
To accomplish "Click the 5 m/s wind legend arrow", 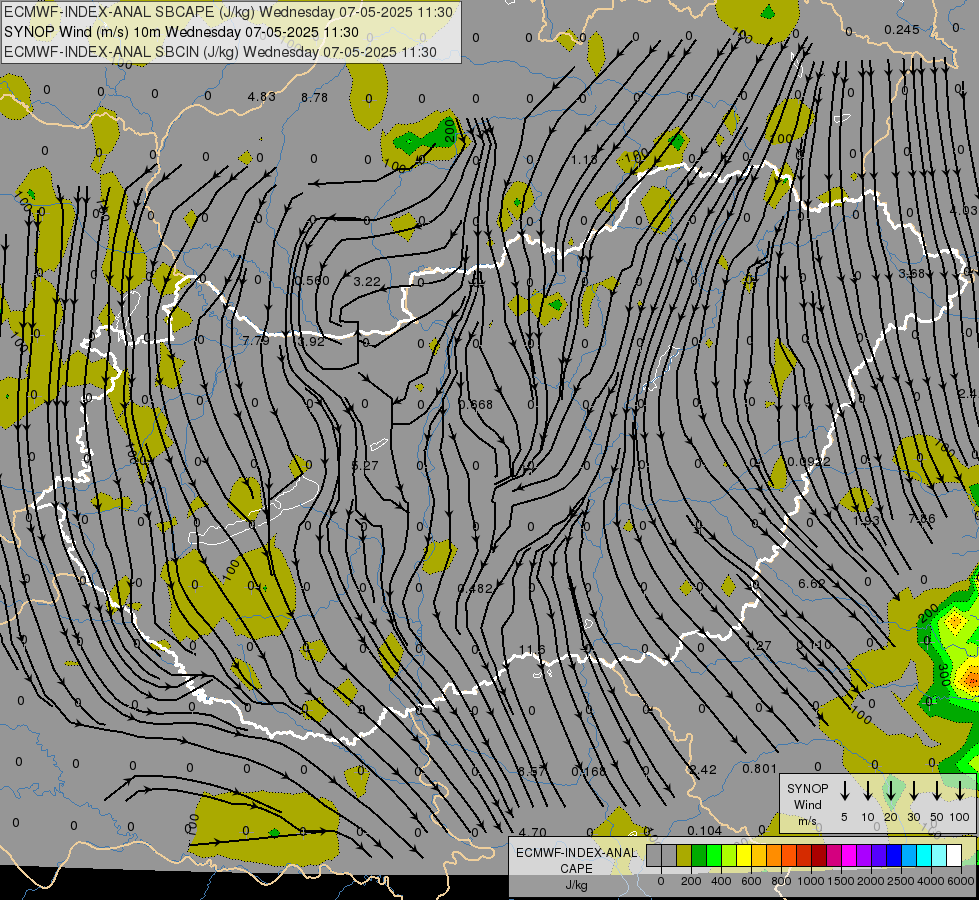I will click(x=844, y=791).
